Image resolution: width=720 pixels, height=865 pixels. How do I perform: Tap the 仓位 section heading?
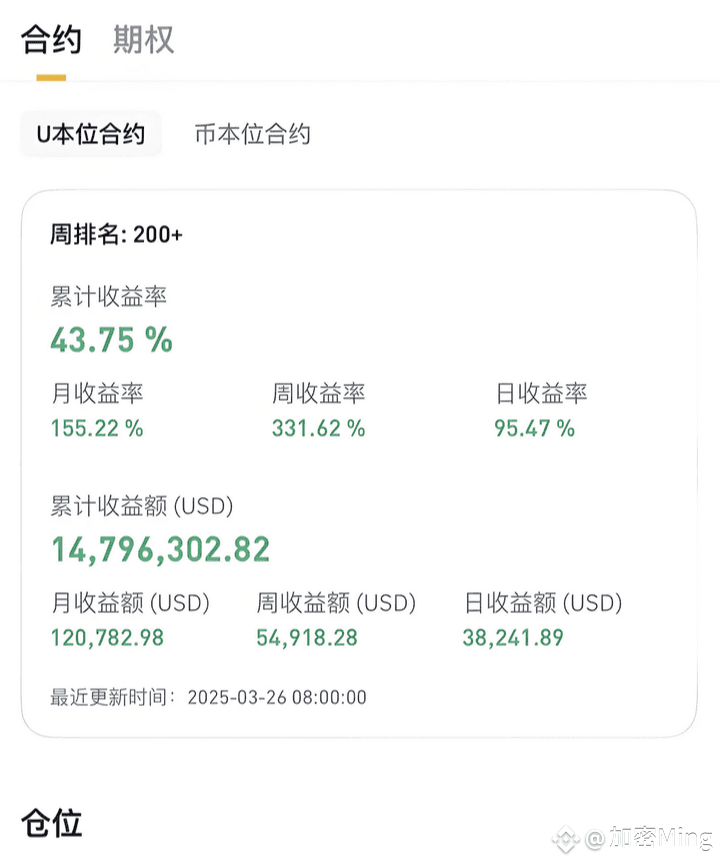[51, 823]
